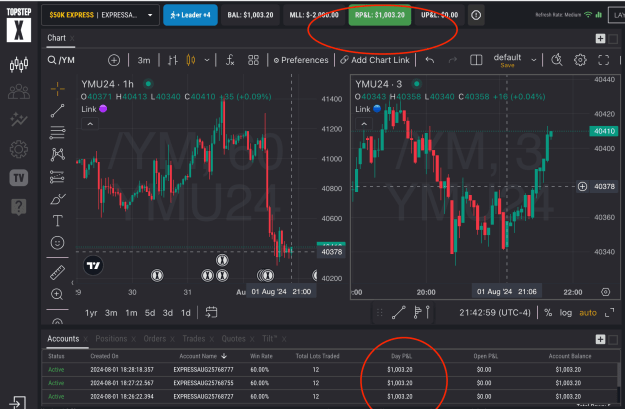The width and height of the screenshot is (625, 409).
Task: Open the chart style dropdown chevron
Action: tap(206, 60)
